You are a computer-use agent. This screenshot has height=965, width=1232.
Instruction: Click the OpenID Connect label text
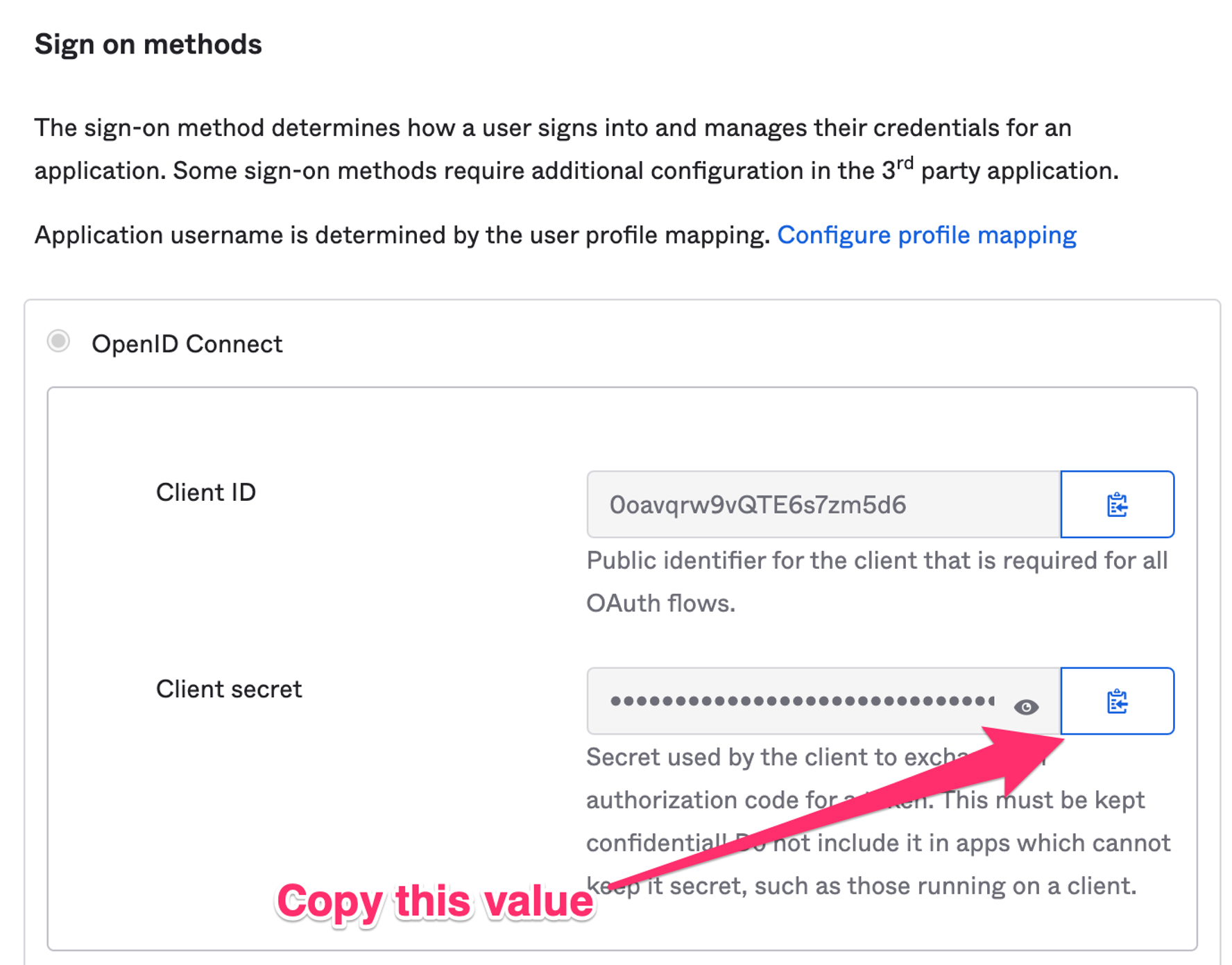click(x=187, y=343)
